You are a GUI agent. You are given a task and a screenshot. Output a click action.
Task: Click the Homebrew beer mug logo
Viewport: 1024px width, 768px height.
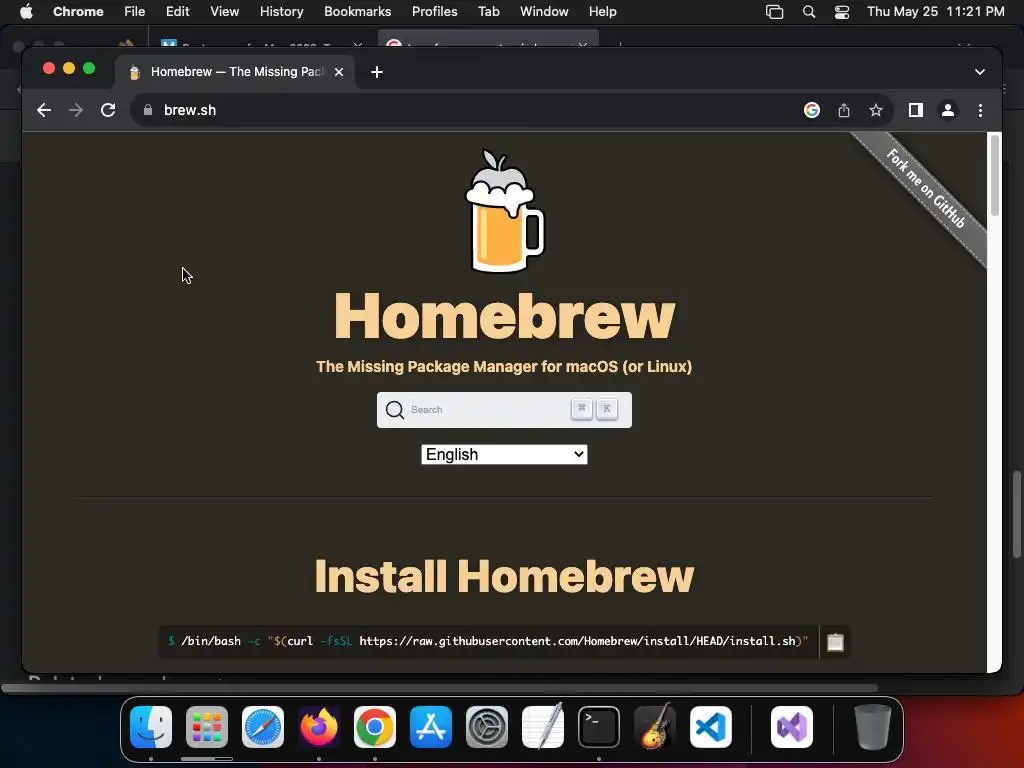click(504, 210)
